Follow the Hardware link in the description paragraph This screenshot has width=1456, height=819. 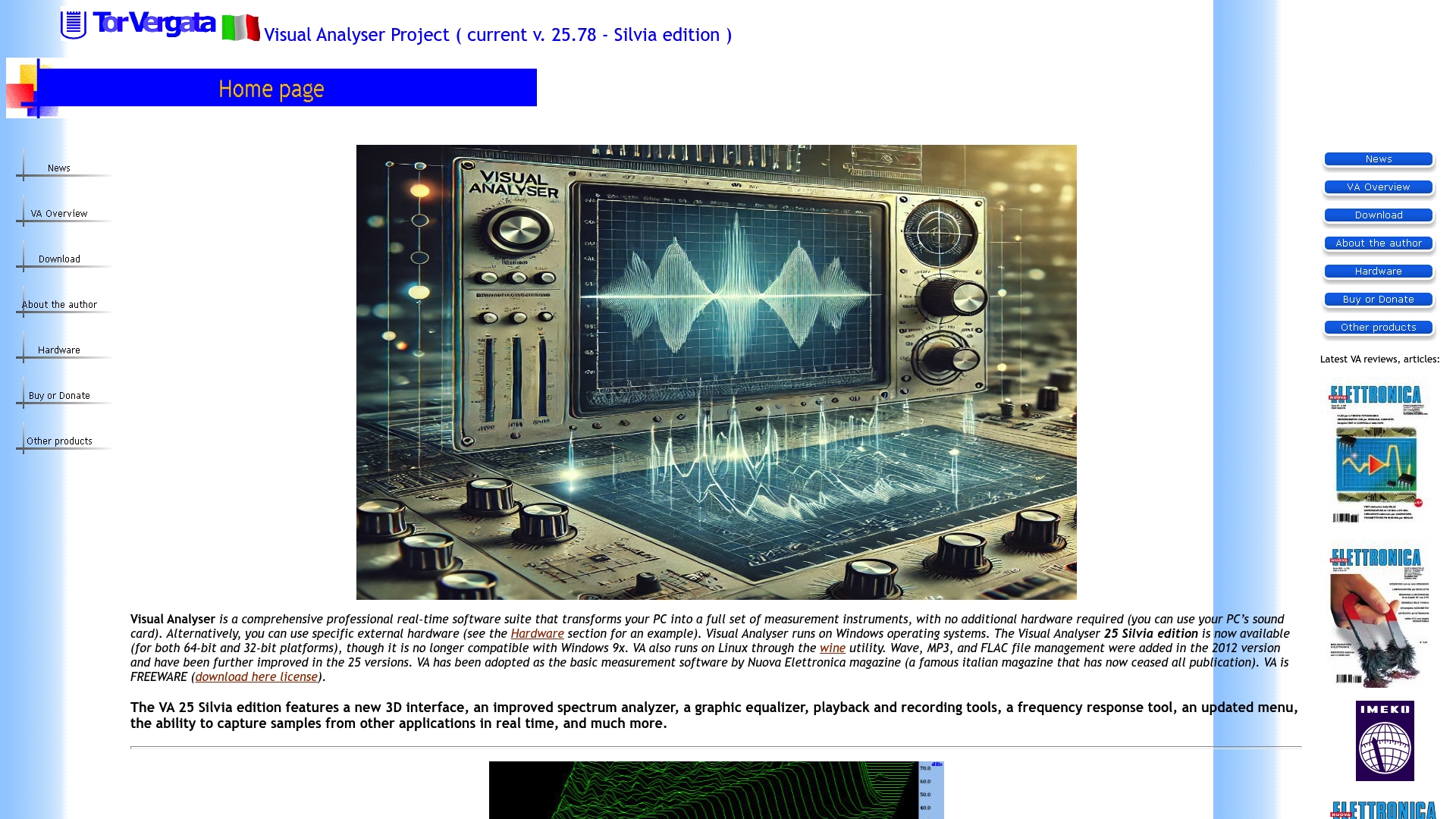click(537, 634)
